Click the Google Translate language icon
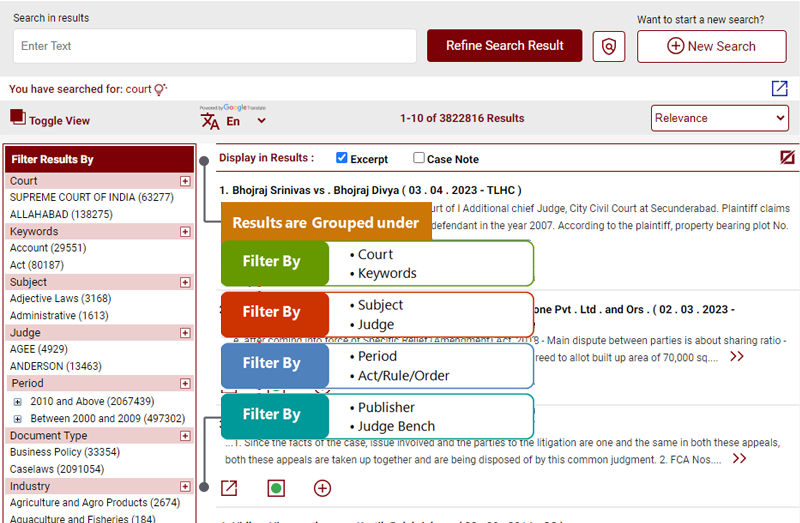This screenshot has height=523, width=800. click(x=210, y=121)
